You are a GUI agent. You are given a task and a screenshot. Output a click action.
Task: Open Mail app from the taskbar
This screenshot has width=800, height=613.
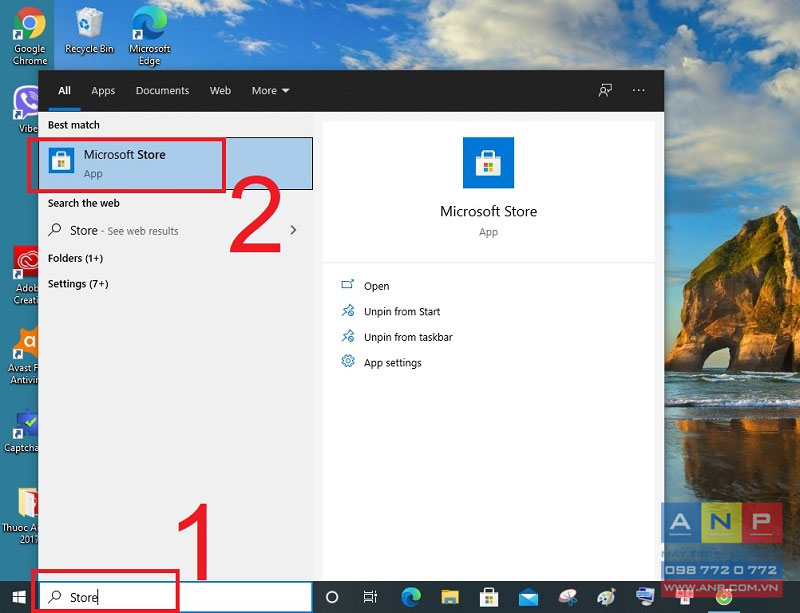(x=529, y=597)
